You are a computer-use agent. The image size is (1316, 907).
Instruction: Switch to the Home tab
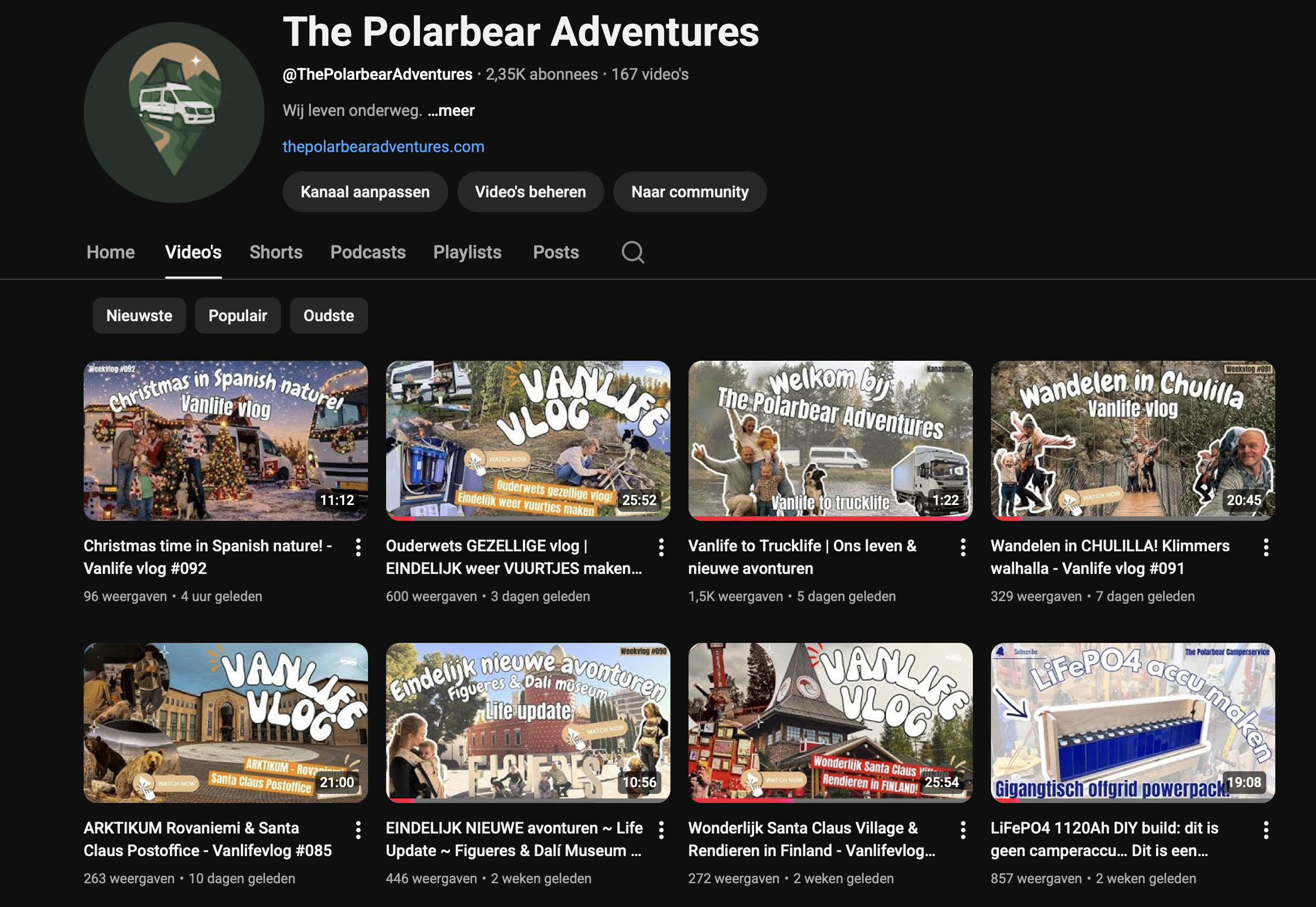[111, 252]
